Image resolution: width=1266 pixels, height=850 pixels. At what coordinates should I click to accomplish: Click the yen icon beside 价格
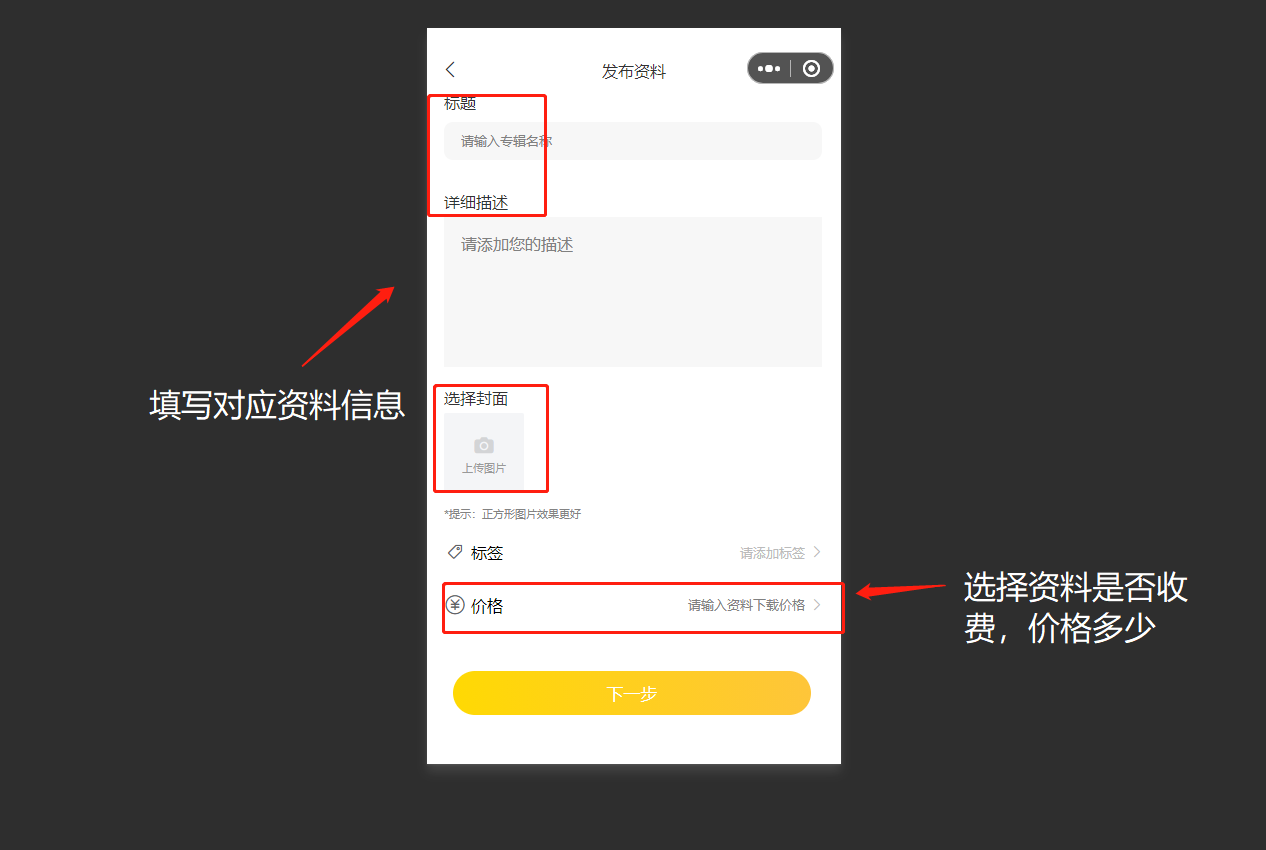coord(455,605)
